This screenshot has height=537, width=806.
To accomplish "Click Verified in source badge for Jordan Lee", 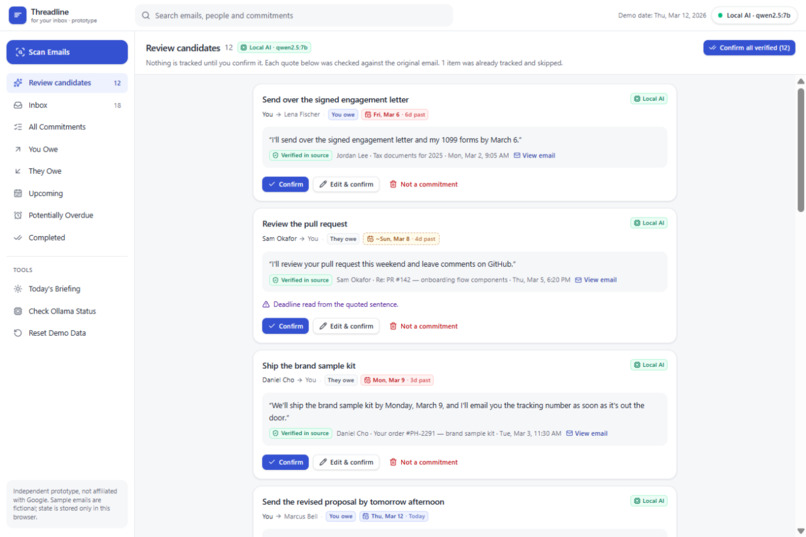I will (301, 156).
